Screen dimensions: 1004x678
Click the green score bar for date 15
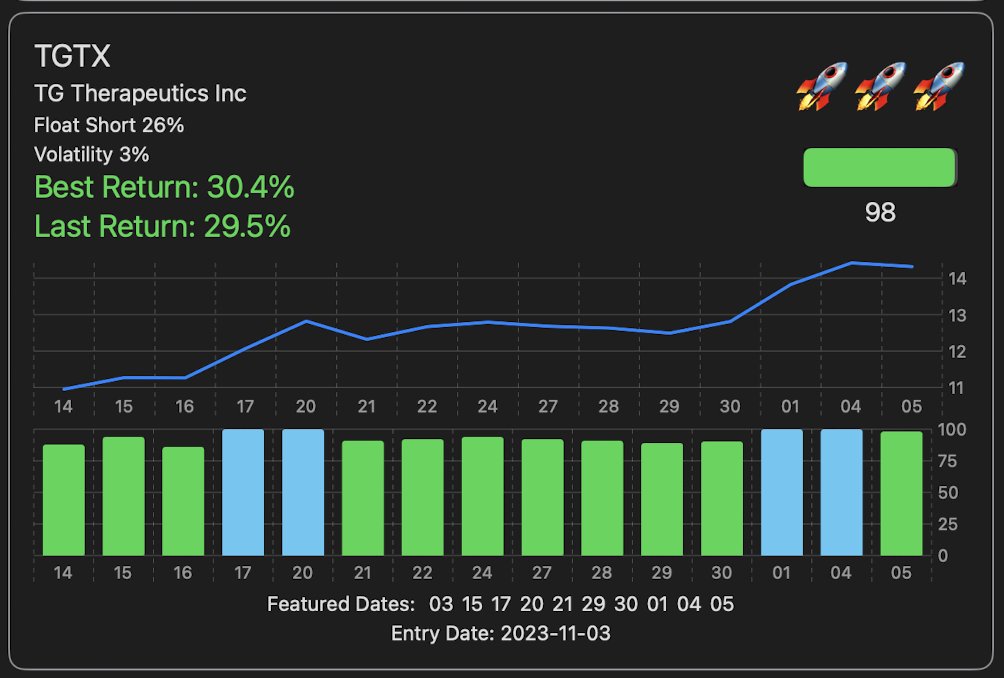tap(124, 496)
